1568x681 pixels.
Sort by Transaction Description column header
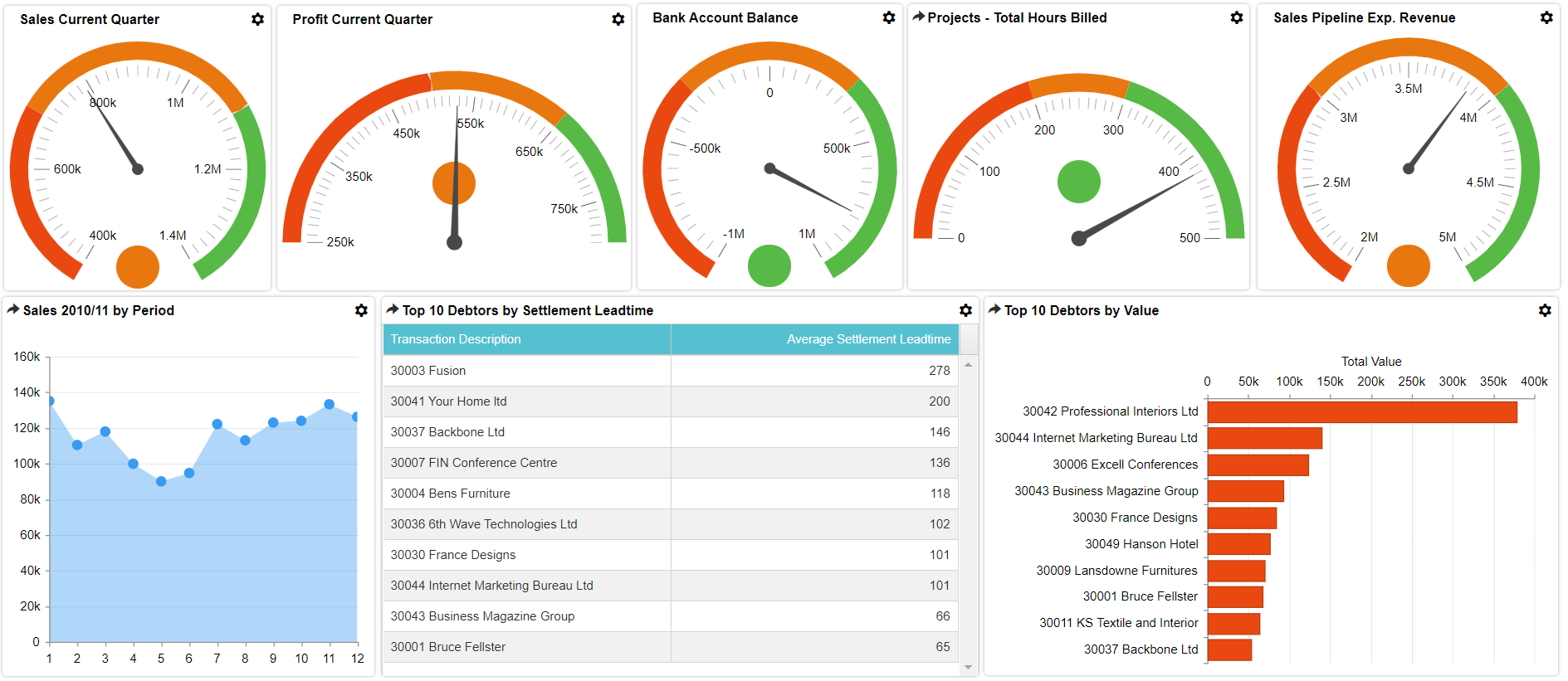tap(527, 339)
